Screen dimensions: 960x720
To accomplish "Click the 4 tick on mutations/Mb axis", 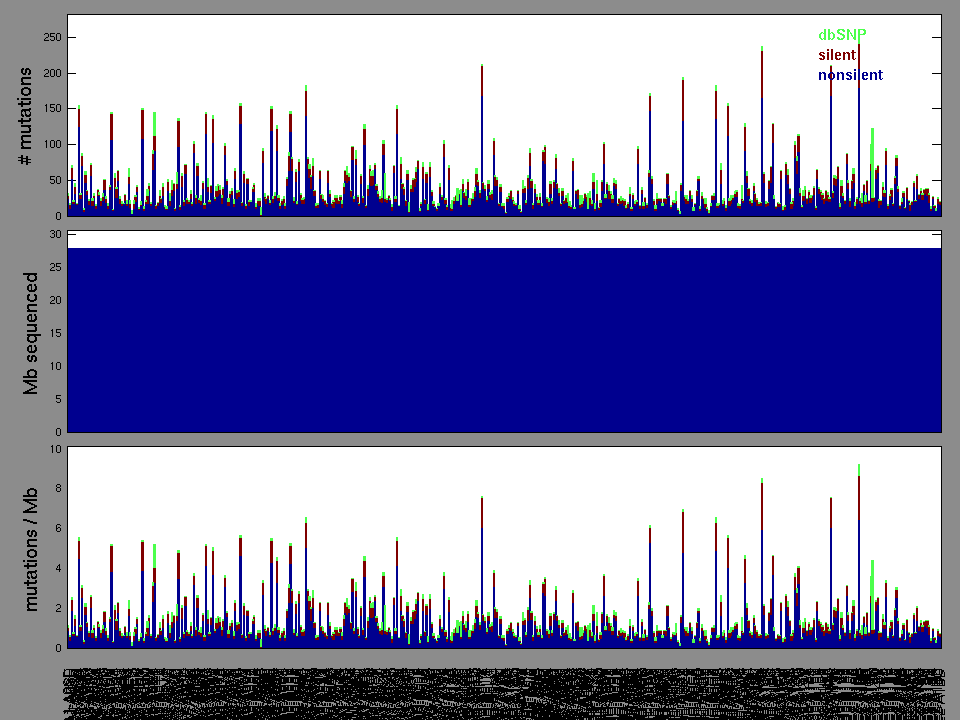I will click(57, 568).
